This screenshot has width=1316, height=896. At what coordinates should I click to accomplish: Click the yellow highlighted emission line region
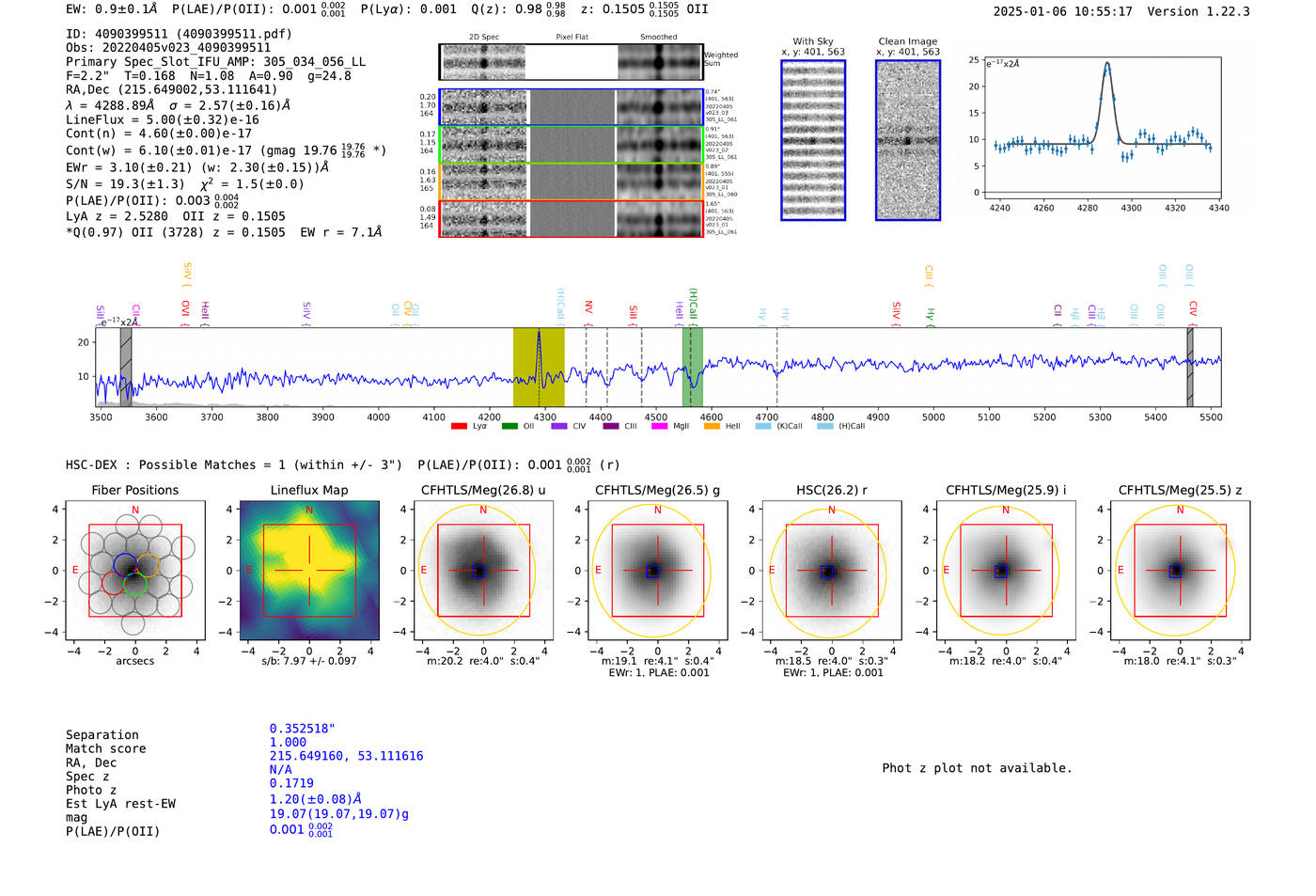539,367
